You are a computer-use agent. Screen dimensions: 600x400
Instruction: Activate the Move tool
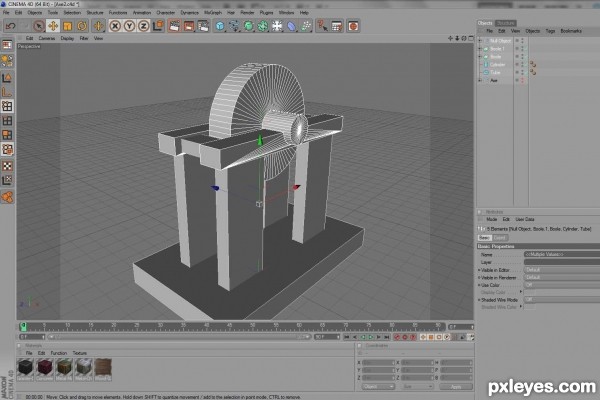click(x=53, y=26)
